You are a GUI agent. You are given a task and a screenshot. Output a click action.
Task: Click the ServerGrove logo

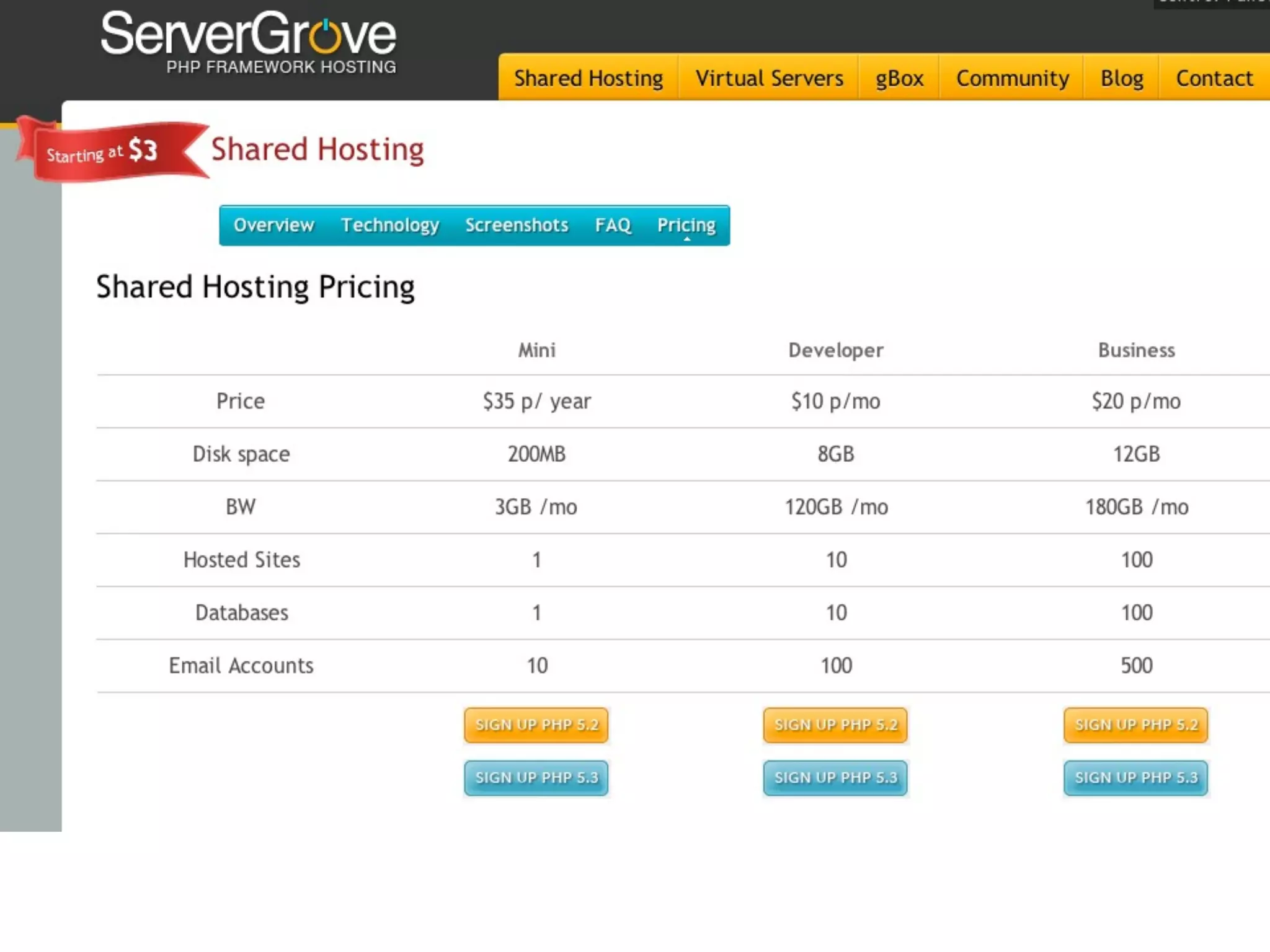[248, 42]
